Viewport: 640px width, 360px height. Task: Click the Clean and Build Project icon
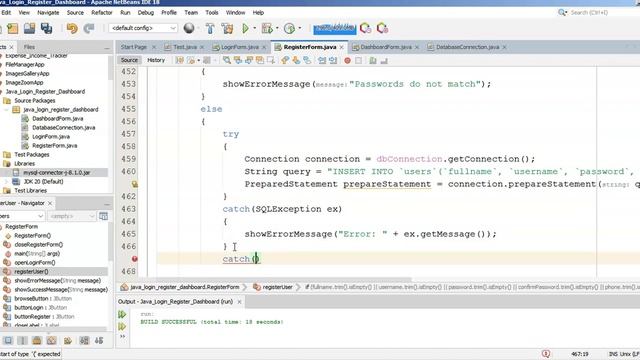(227, 28)
